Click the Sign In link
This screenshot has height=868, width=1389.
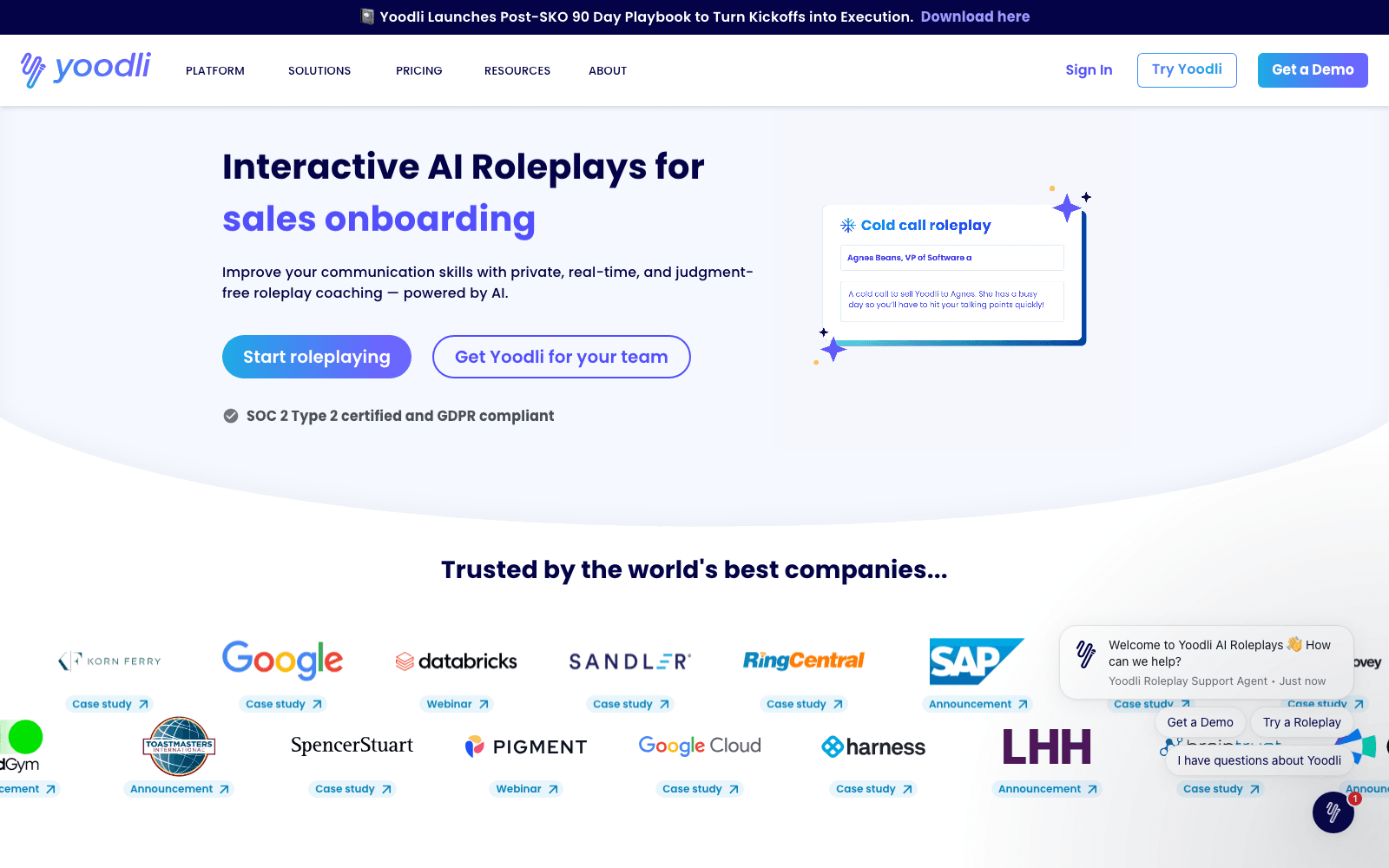pyautogui.click(x=1089, y=70)
